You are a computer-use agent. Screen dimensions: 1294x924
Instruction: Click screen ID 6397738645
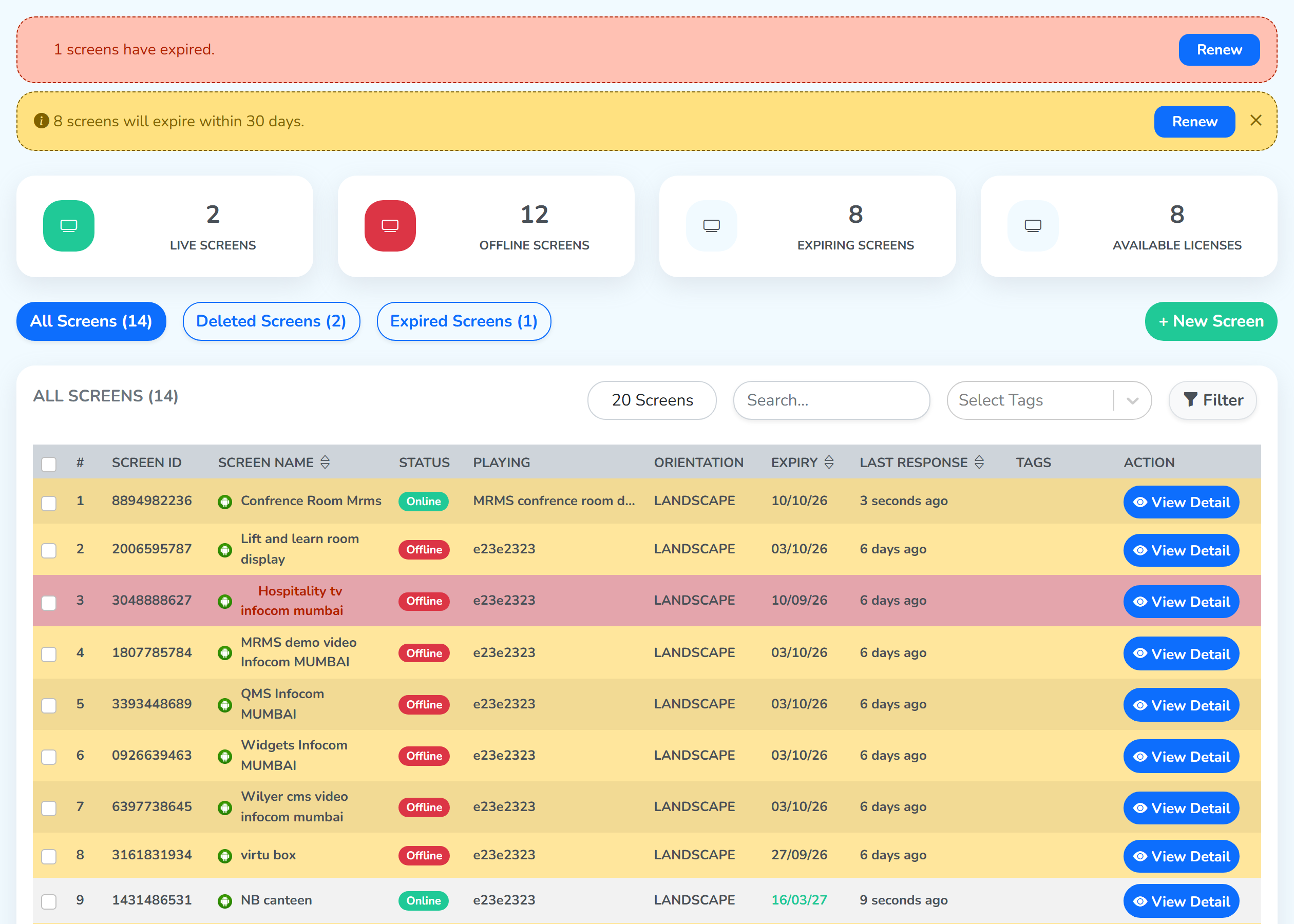point(152,806)
